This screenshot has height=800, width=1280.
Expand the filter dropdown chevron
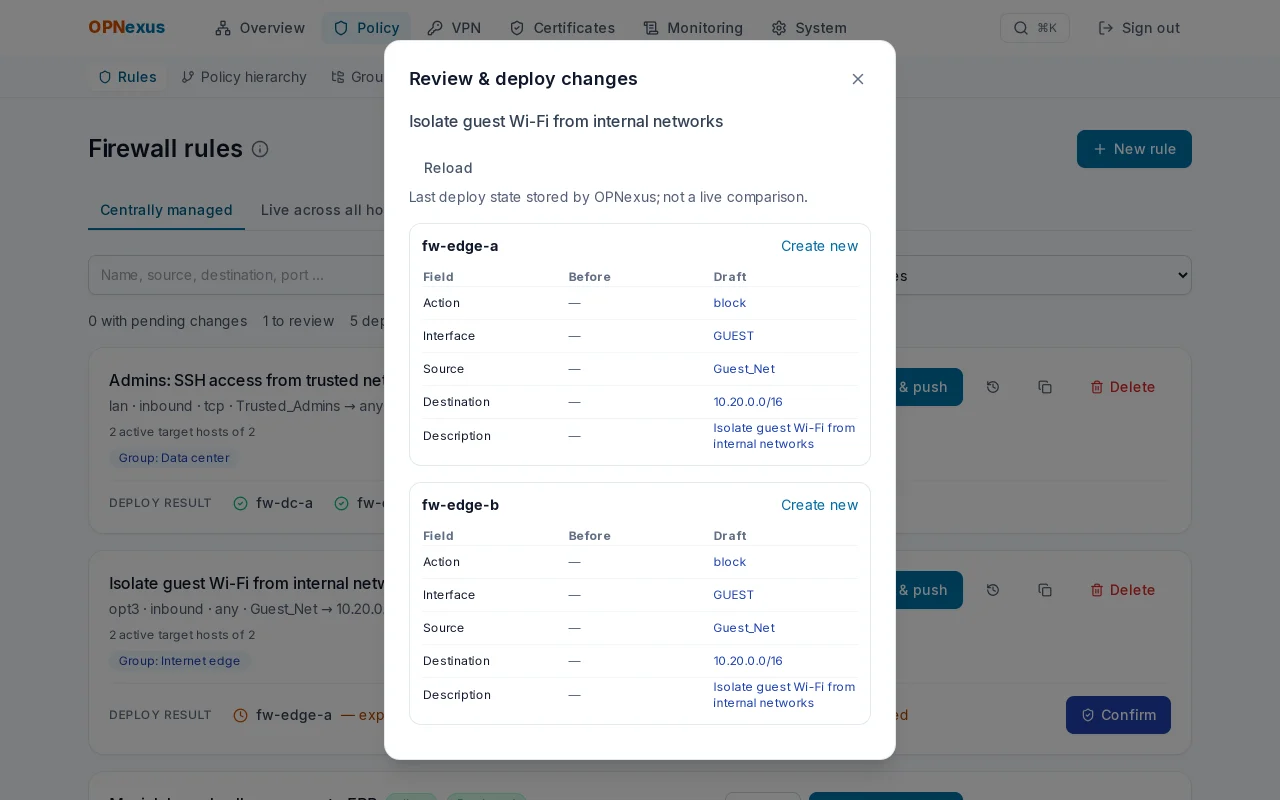click(x=1183, y=275)
